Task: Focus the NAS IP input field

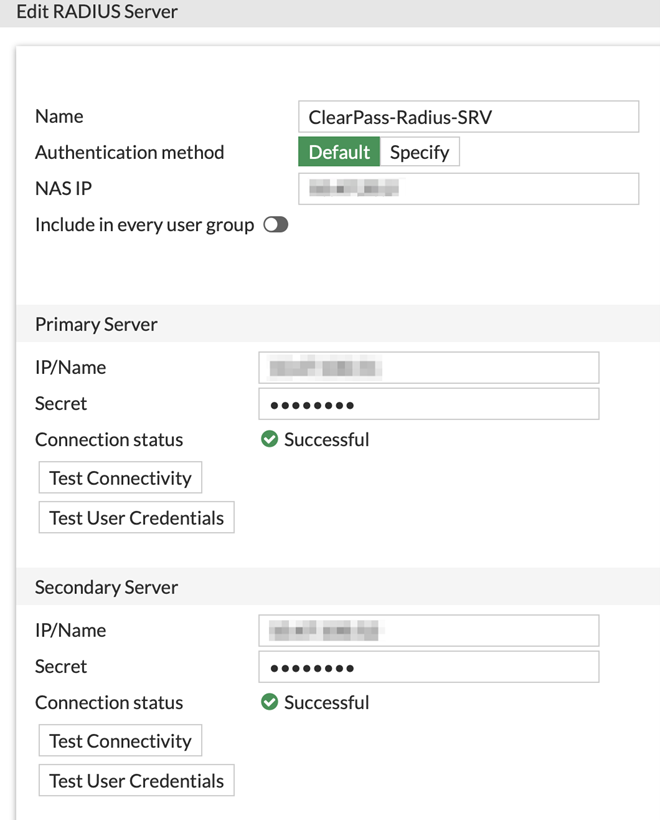Action: [468, 188]
